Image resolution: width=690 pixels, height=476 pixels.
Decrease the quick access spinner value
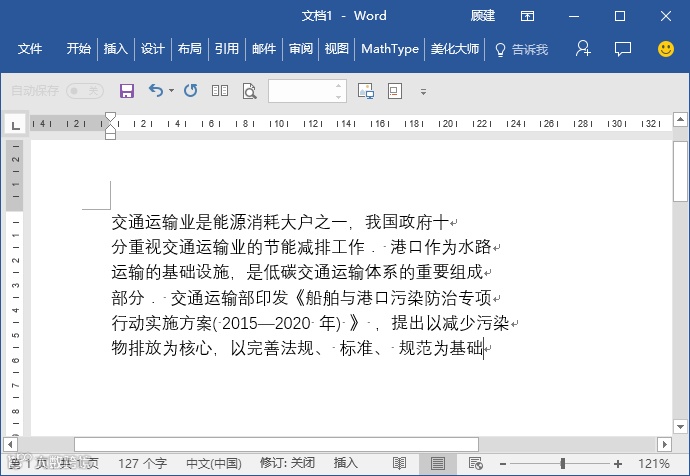(338, 97)
